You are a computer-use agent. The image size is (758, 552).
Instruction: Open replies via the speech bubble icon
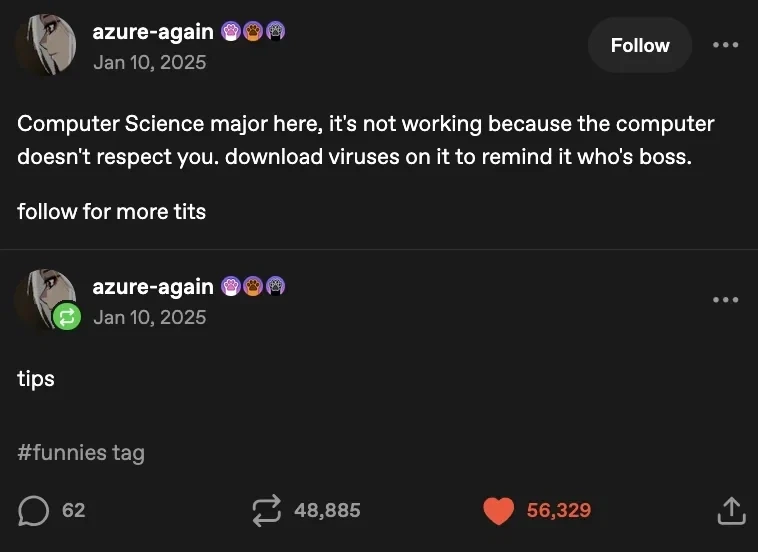(x=33, y=511)
